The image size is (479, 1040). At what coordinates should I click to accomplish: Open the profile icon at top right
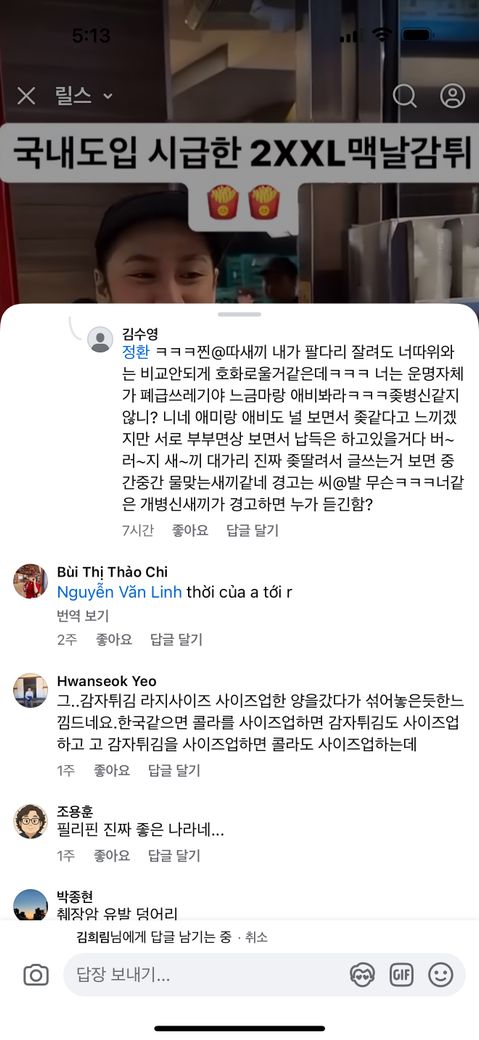click(x=452, y=96)
